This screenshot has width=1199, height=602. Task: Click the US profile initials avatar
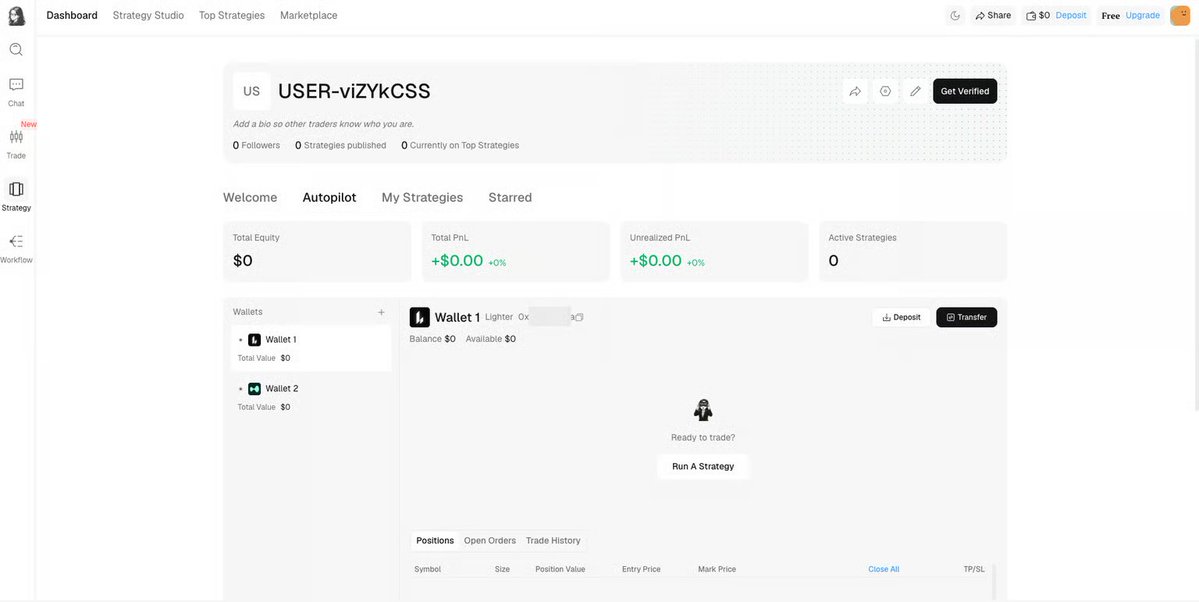(252, 91)
